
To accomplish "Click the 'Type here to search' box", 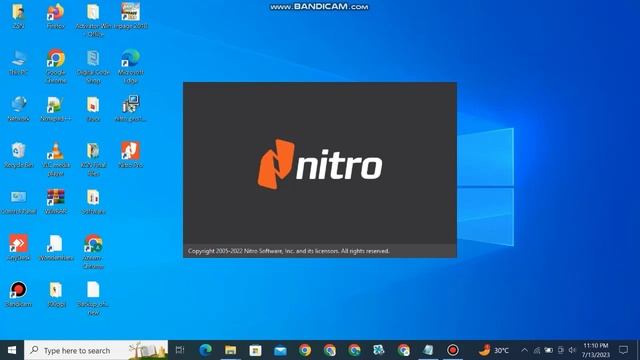I will click(x=96, y=350).
